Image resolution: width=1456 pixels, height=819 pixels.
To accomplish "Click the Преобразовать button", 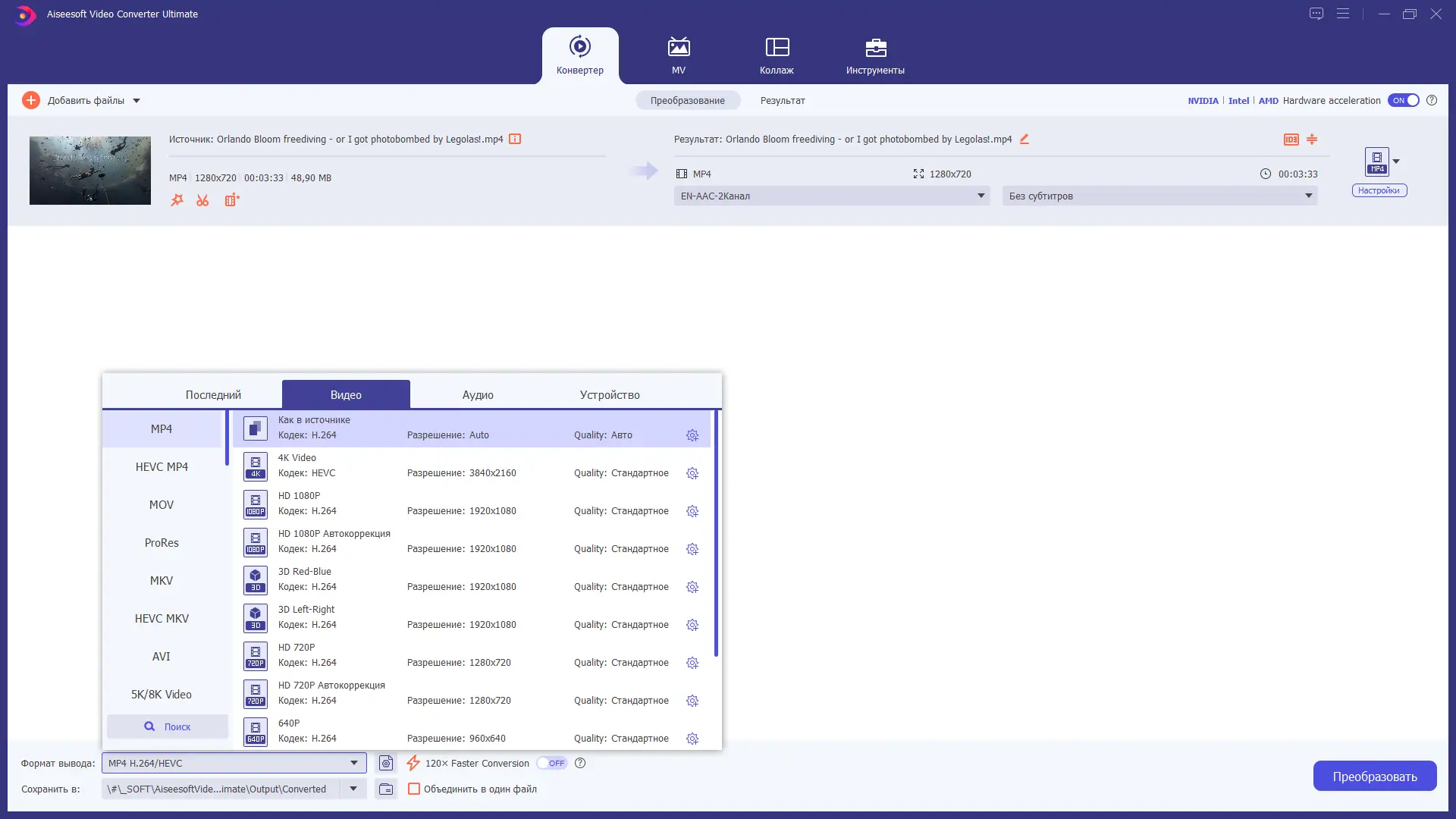I will tap(1374, 776).
